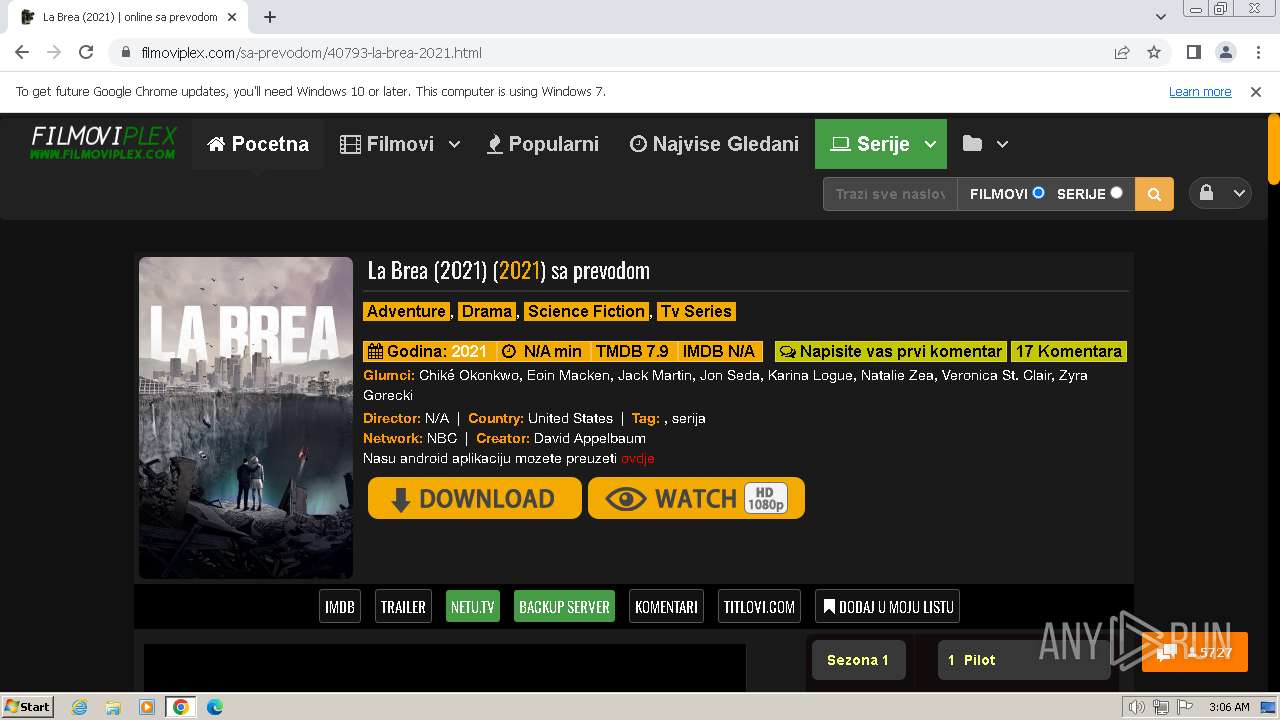Open Windows Media Player in taskbar
The image size is (1280, 720).
[147, 707]
